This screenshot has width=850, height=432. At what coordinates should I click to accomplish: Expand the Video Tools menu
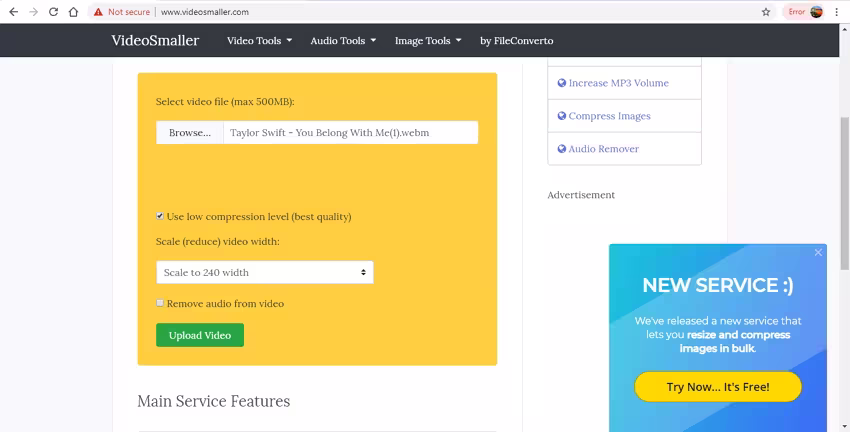259,41
